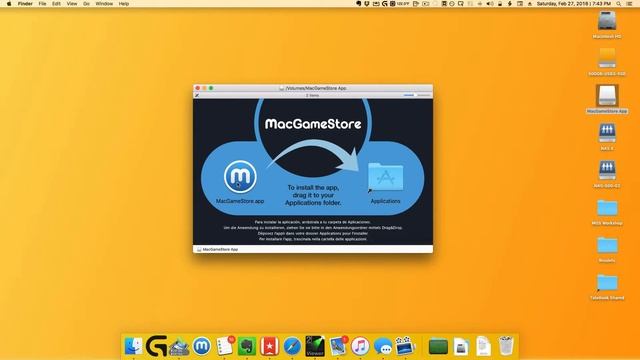Open the Edit menu

coord(56,4)
